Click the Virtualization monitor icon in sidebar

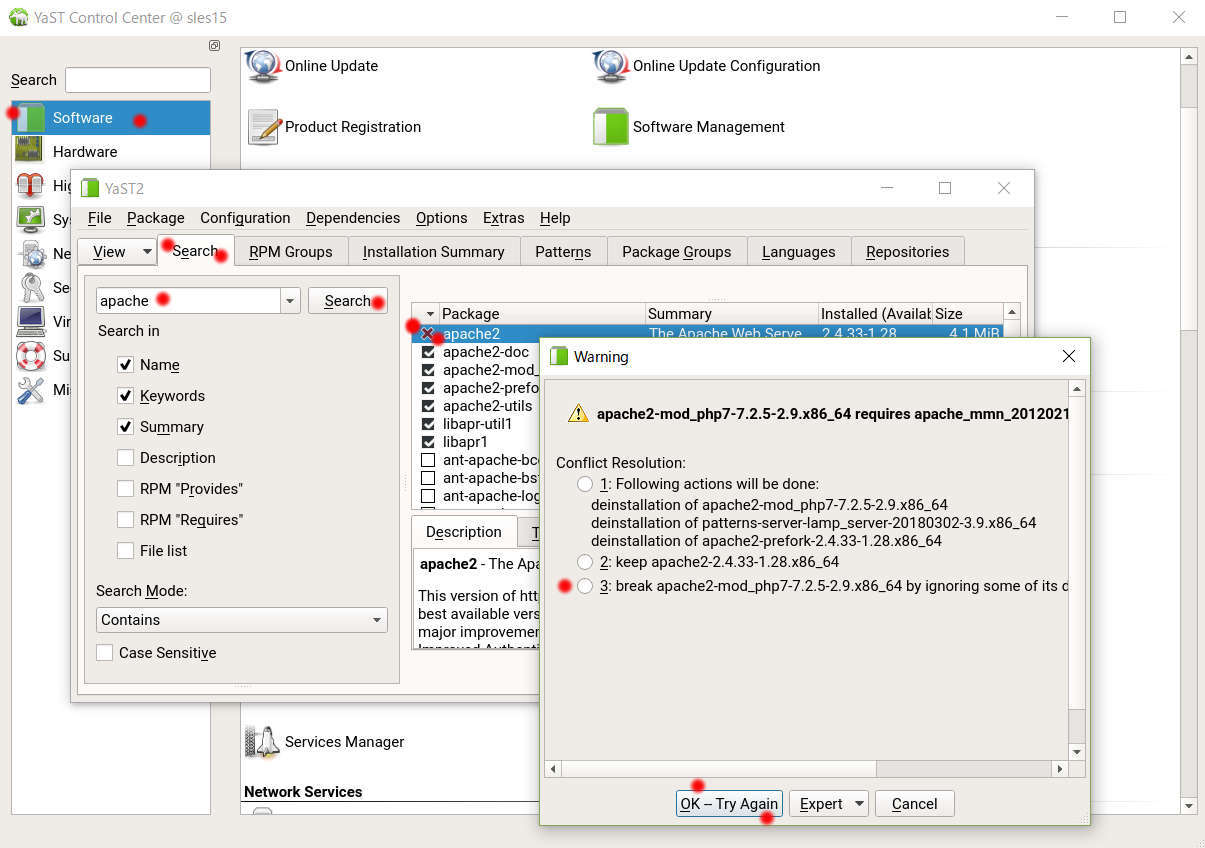pyautogui.click(x=30, y=322)
